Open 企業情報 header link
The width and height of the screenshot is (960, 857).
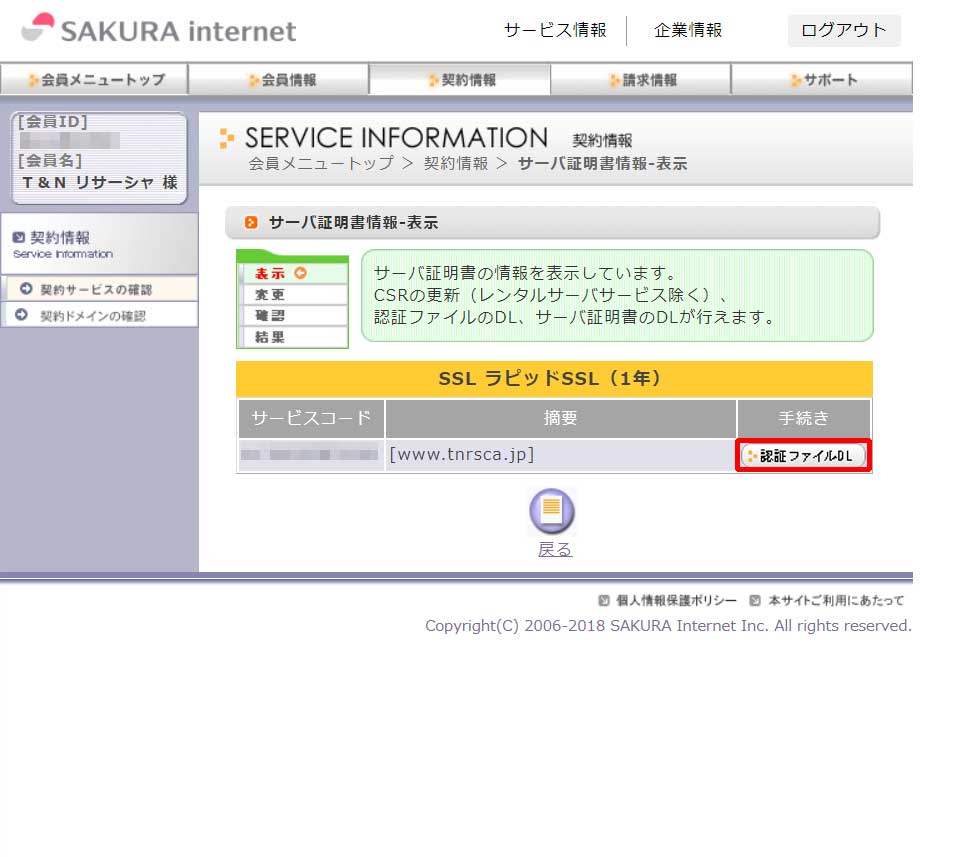pyautogui.click(x=688, y=30)
